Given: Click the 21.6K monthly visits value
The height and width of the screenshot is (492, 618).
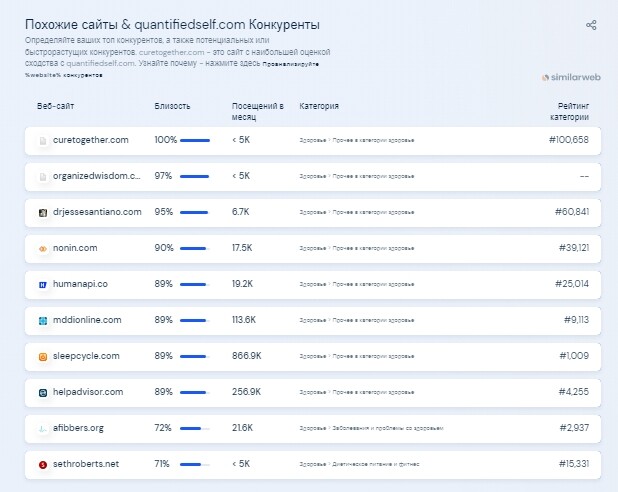Looking at the screenshot, I should pyautogui.click(x=242, y=428).
